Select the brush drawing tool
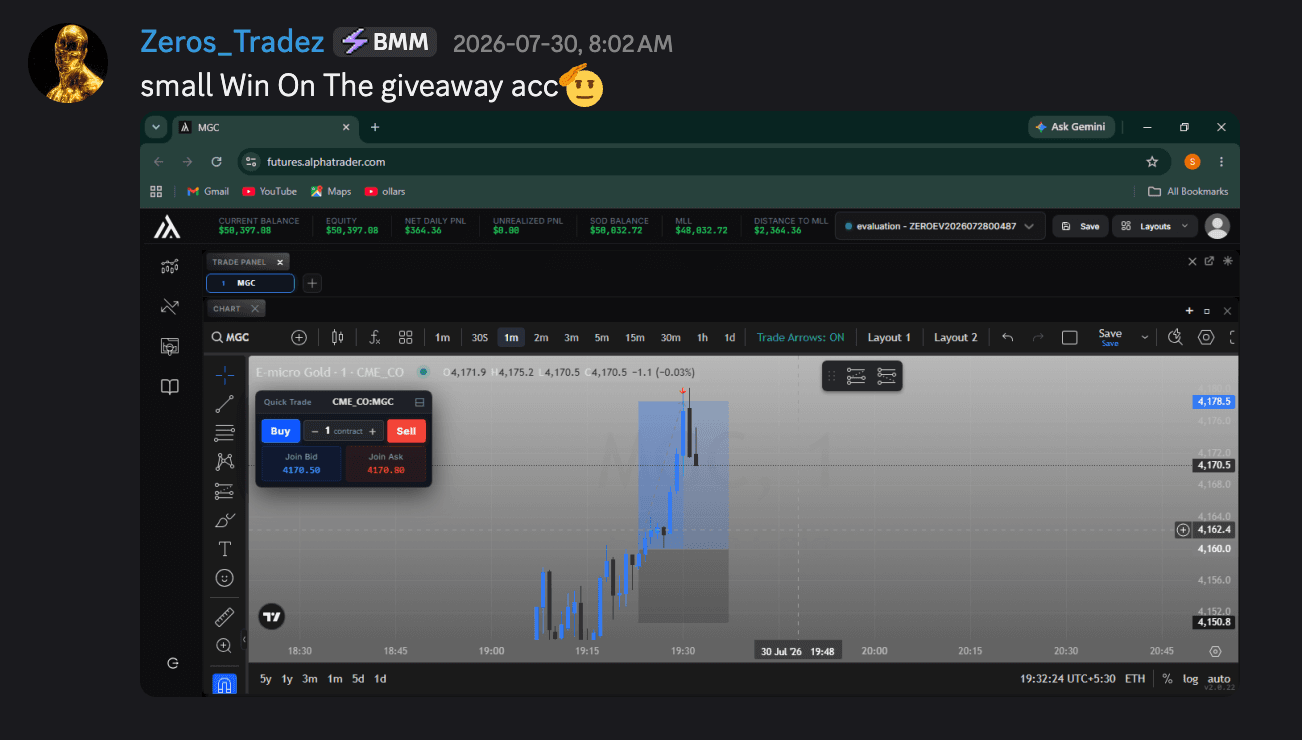 coord(225,520)
